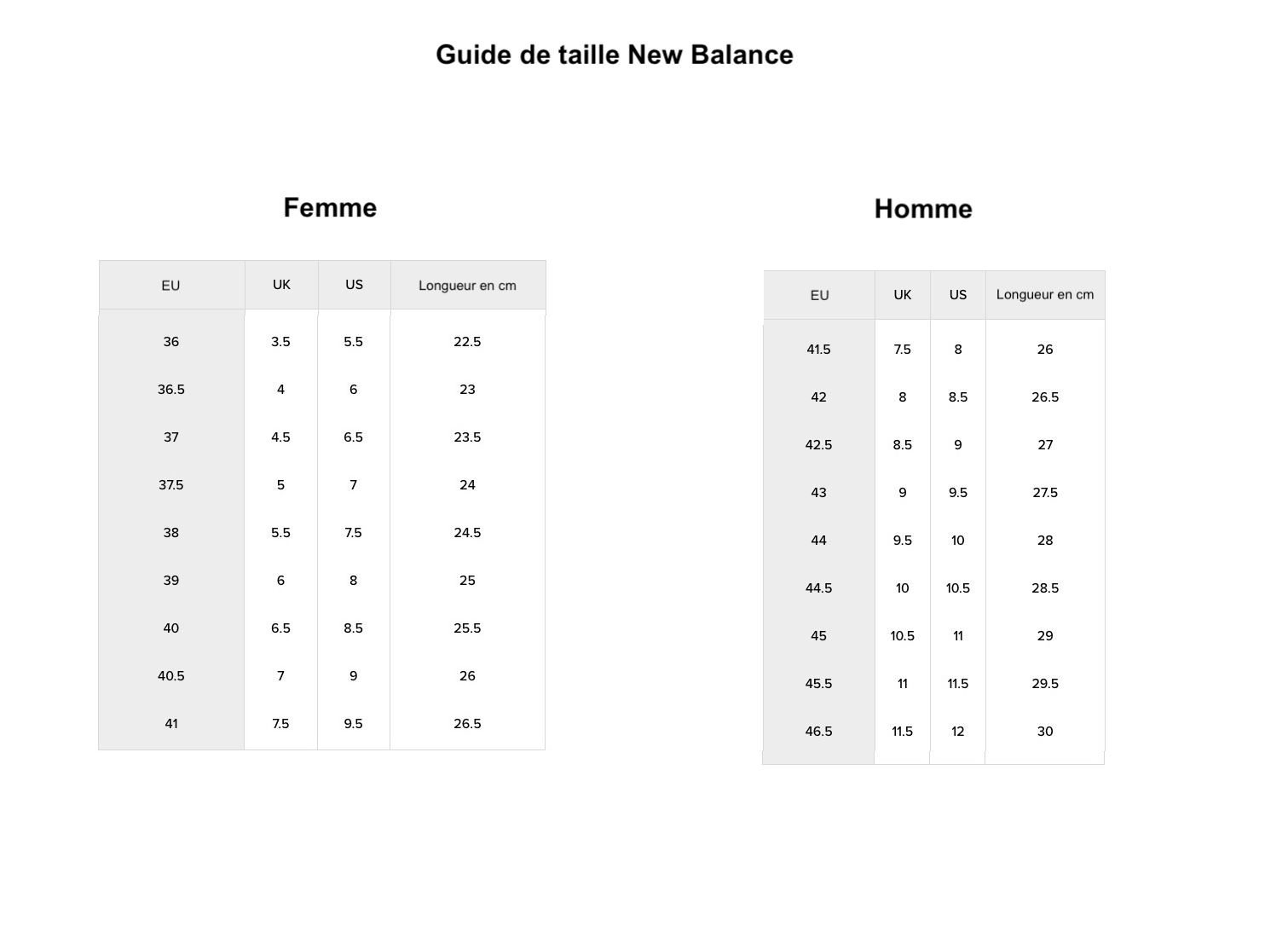
Task: Click the US column header in Homme table
Action: tap(958, 295)
